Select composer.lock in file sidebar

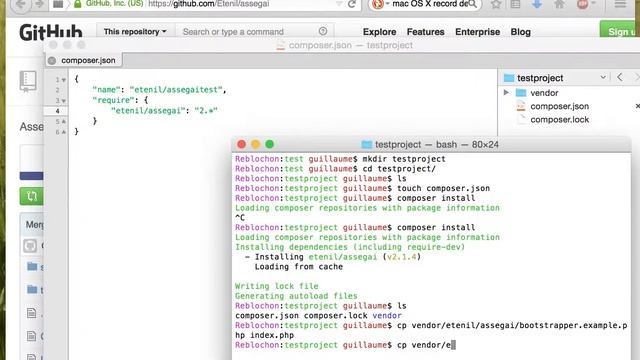(559, 120)
